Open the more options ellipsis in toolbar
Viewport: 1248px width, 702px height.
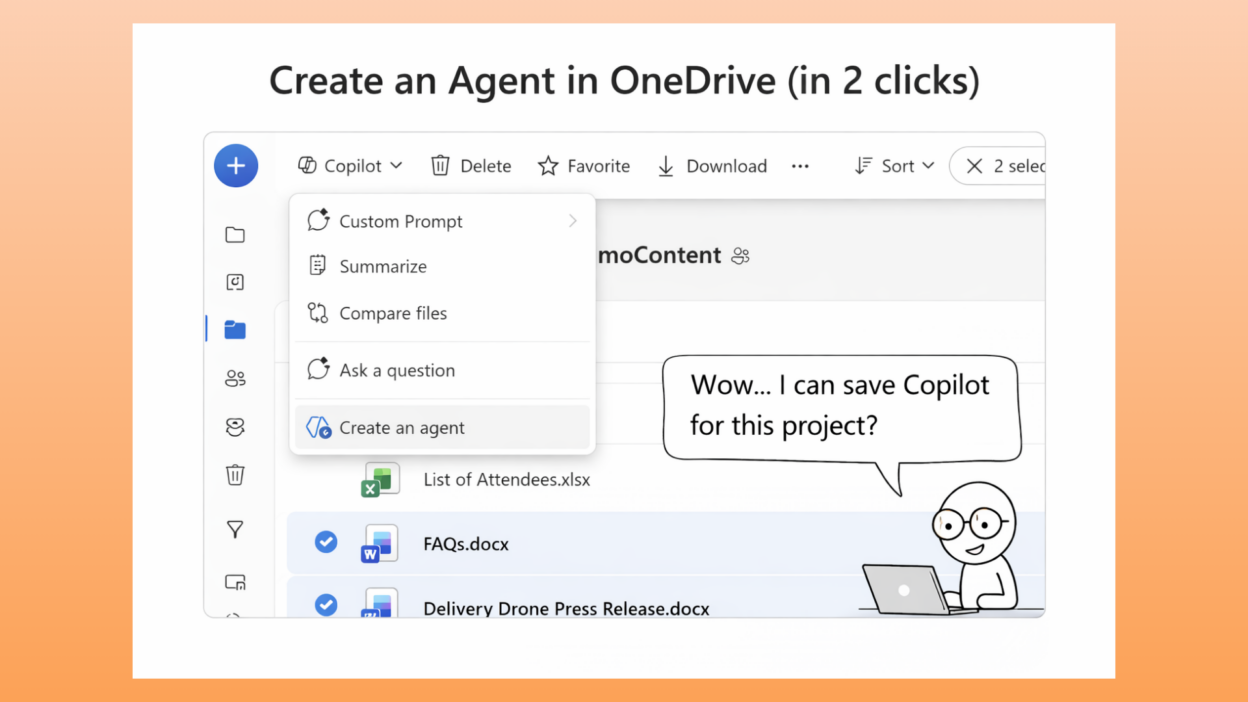(x=800, y=166)
